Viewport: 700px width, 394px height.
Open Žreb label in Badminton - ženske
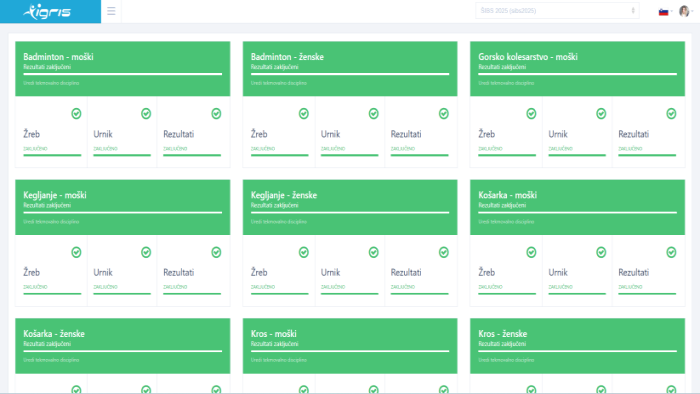[x=259, y=134]
